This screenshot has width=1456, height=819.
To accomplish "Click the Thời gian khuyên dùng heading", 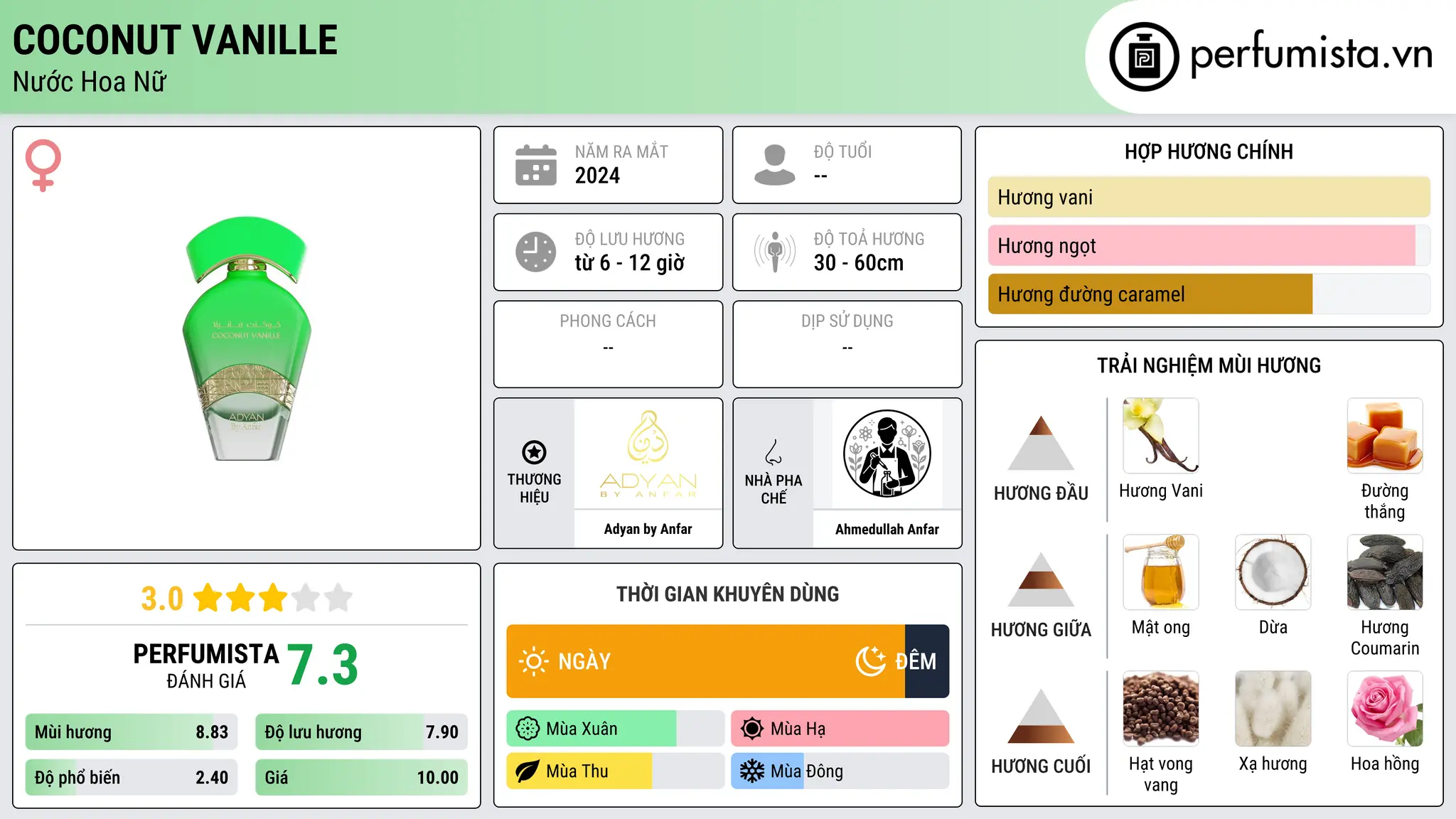I will coord(728,594).
